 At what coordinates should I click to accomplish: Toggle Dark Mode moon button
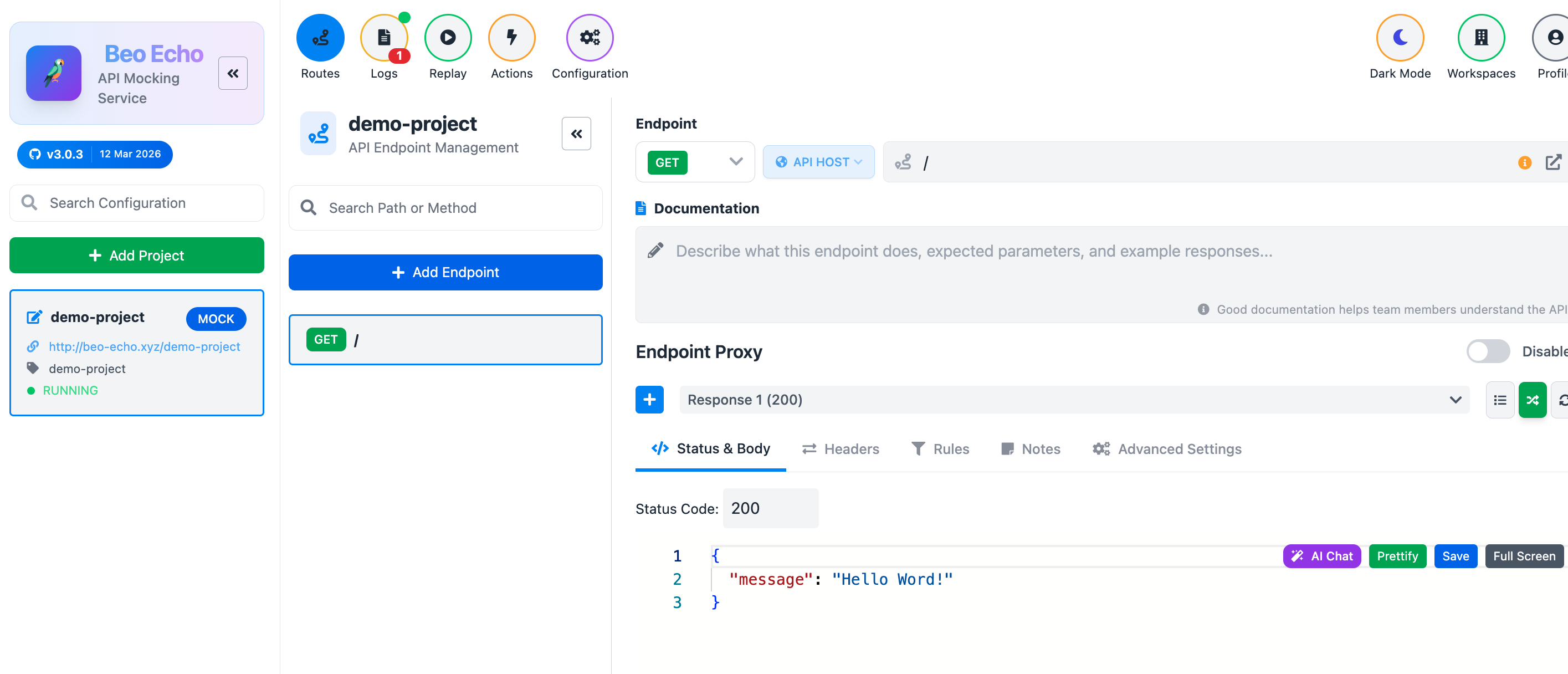tap(1400, 38)
